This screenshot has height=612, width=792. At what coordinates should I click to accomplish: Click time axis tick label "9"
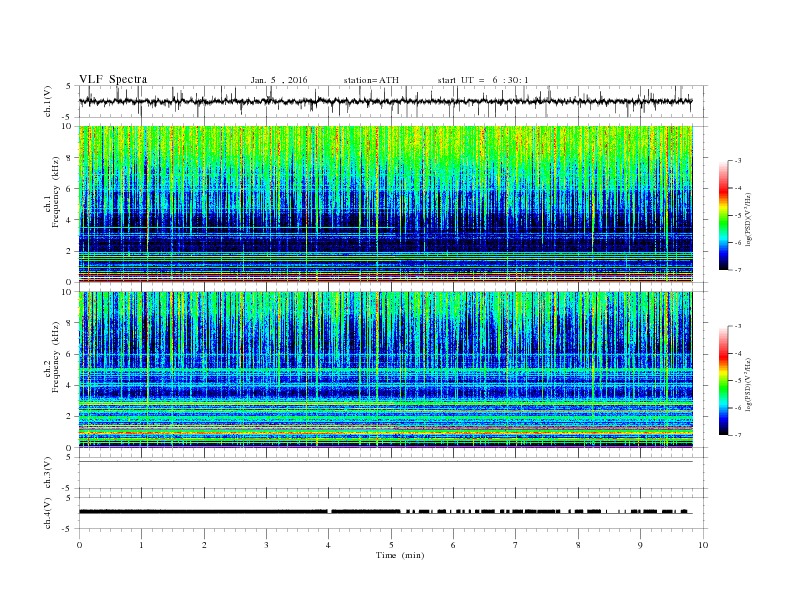coord(640,545)
